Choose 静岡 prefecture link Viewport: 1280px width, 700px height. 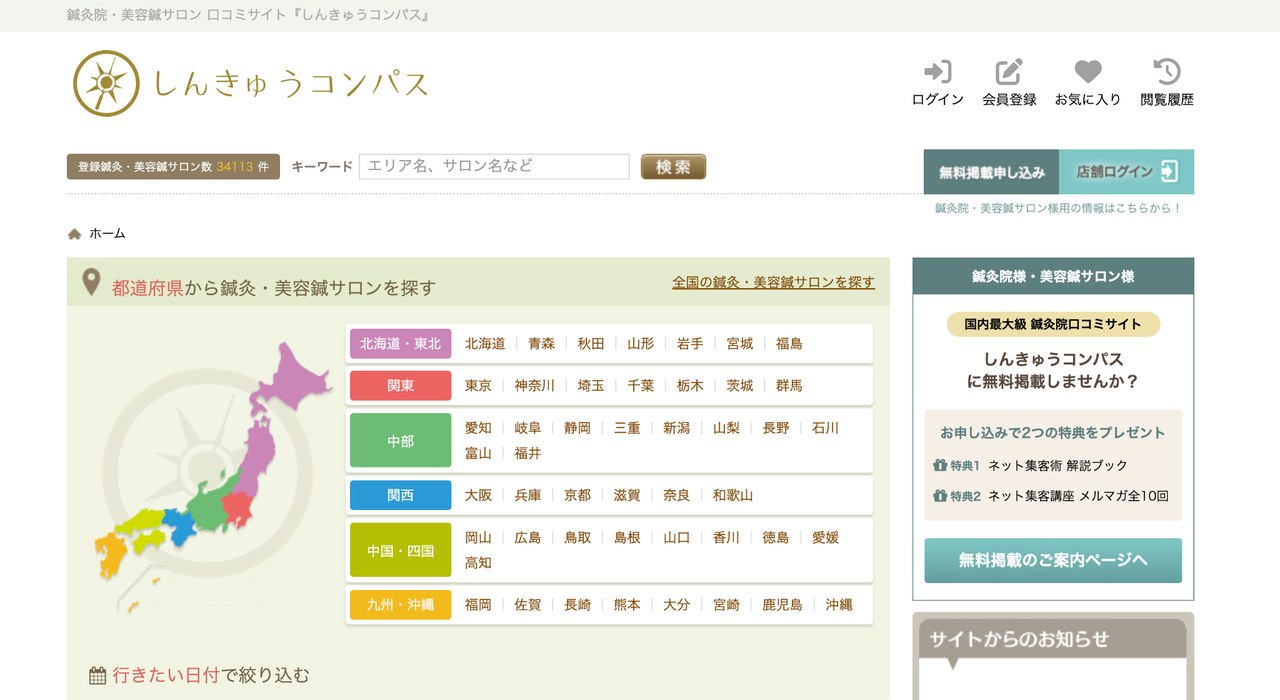click(578, 427)
